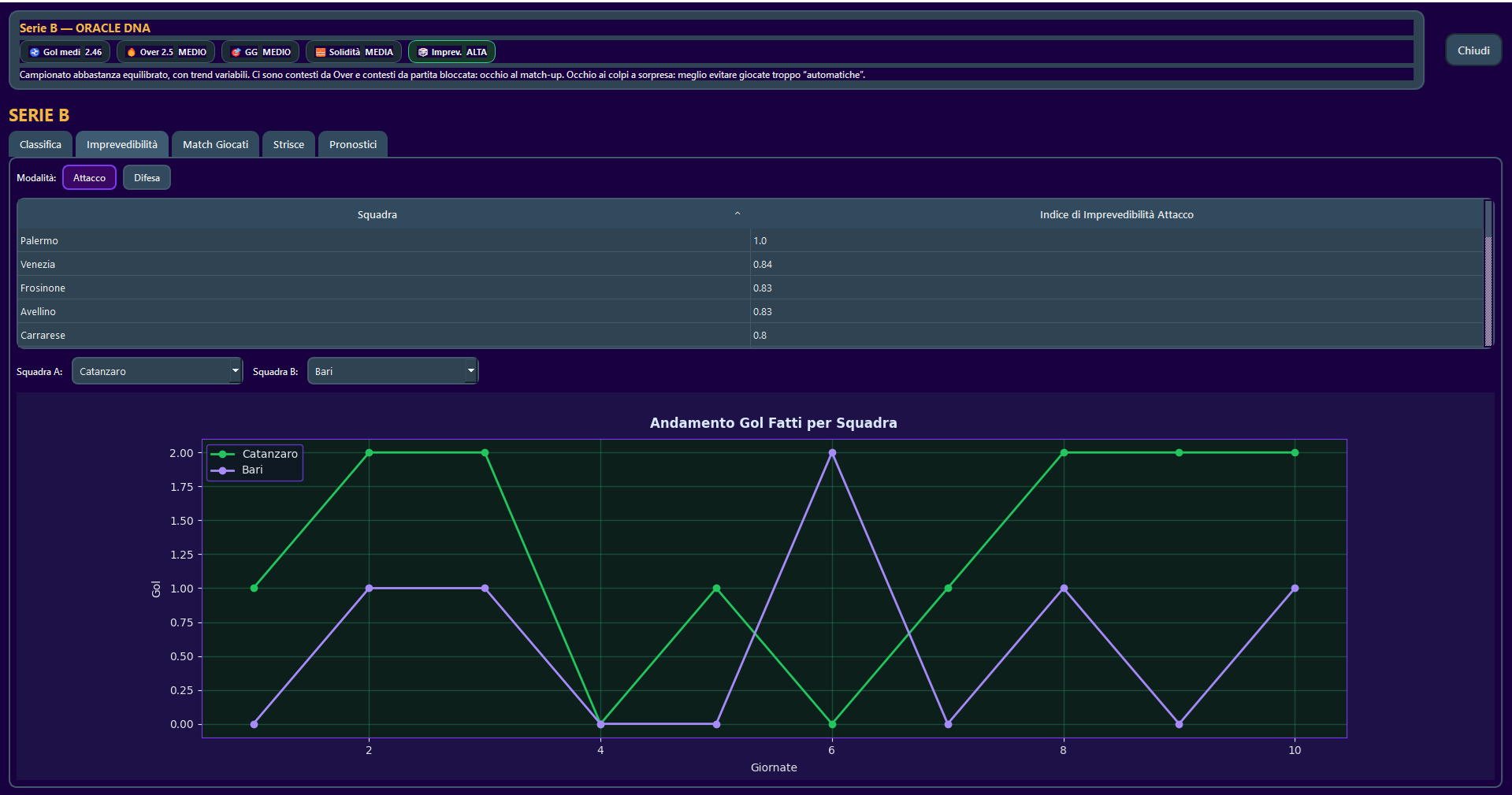Click the target icon in the GG badge
Image resolution: width=1512 pixels, height=795 pixels.
(236, 53)
